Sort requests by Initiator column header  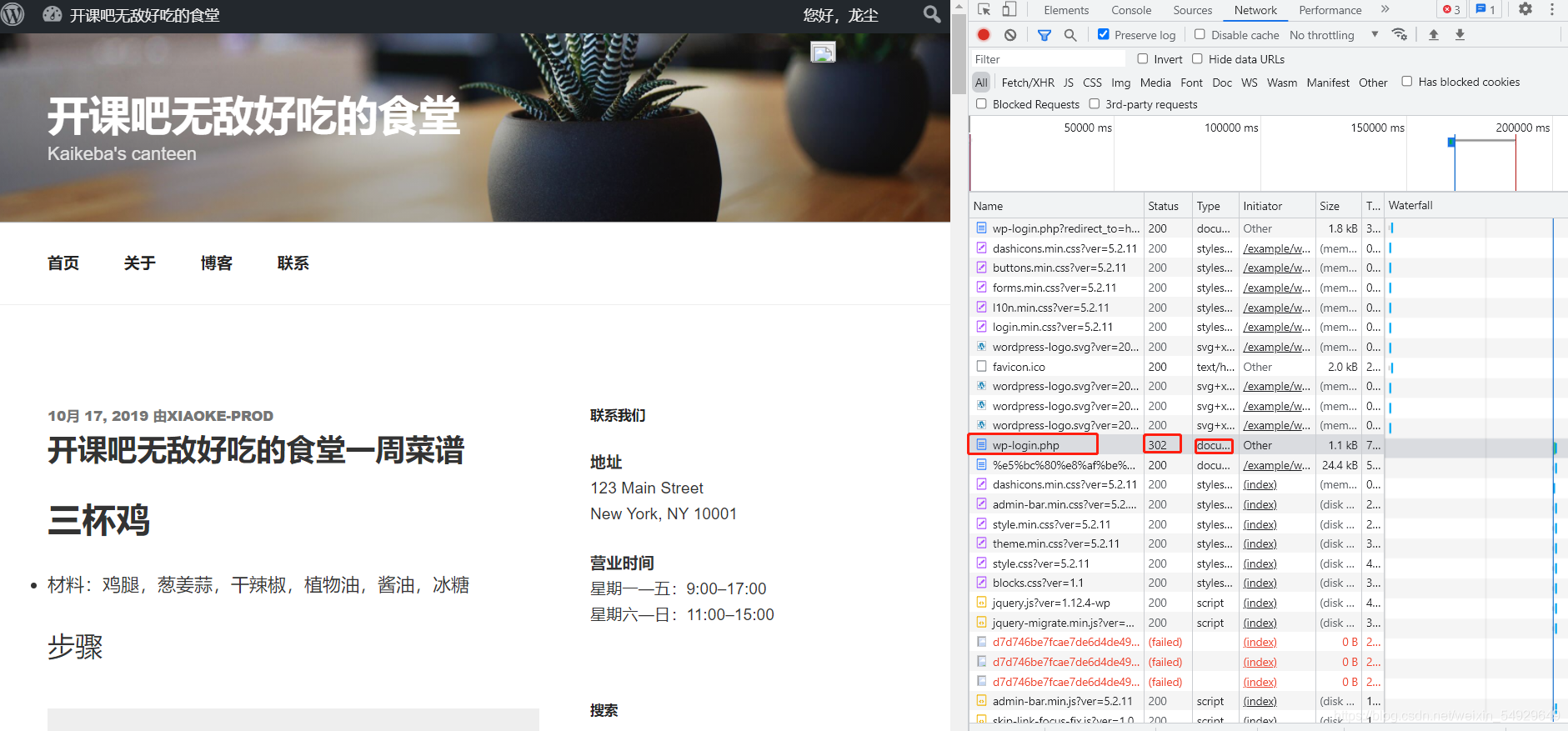tap(1277, 205)
